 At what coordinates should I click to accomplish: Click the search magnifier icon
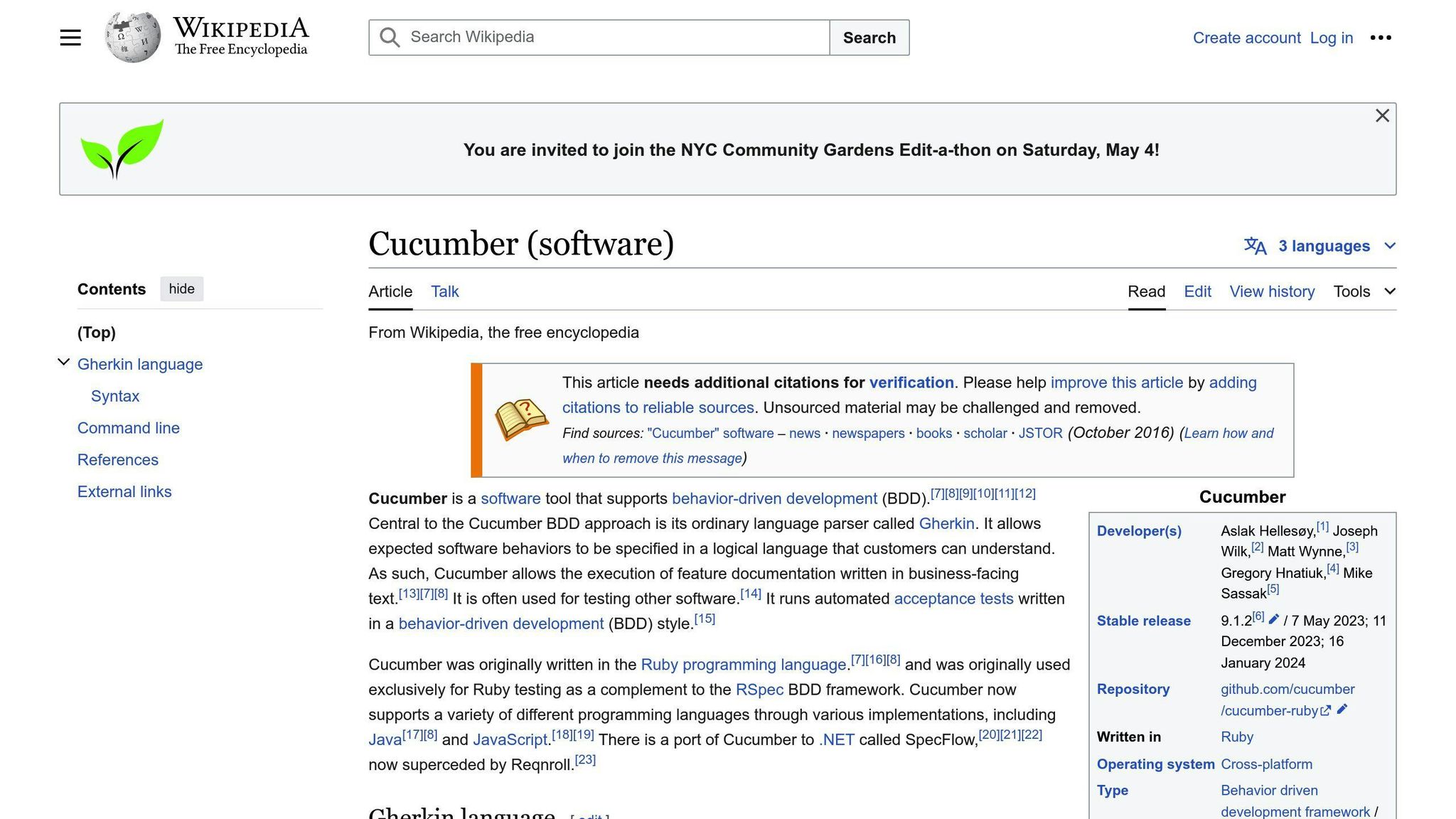pos(390,37)
